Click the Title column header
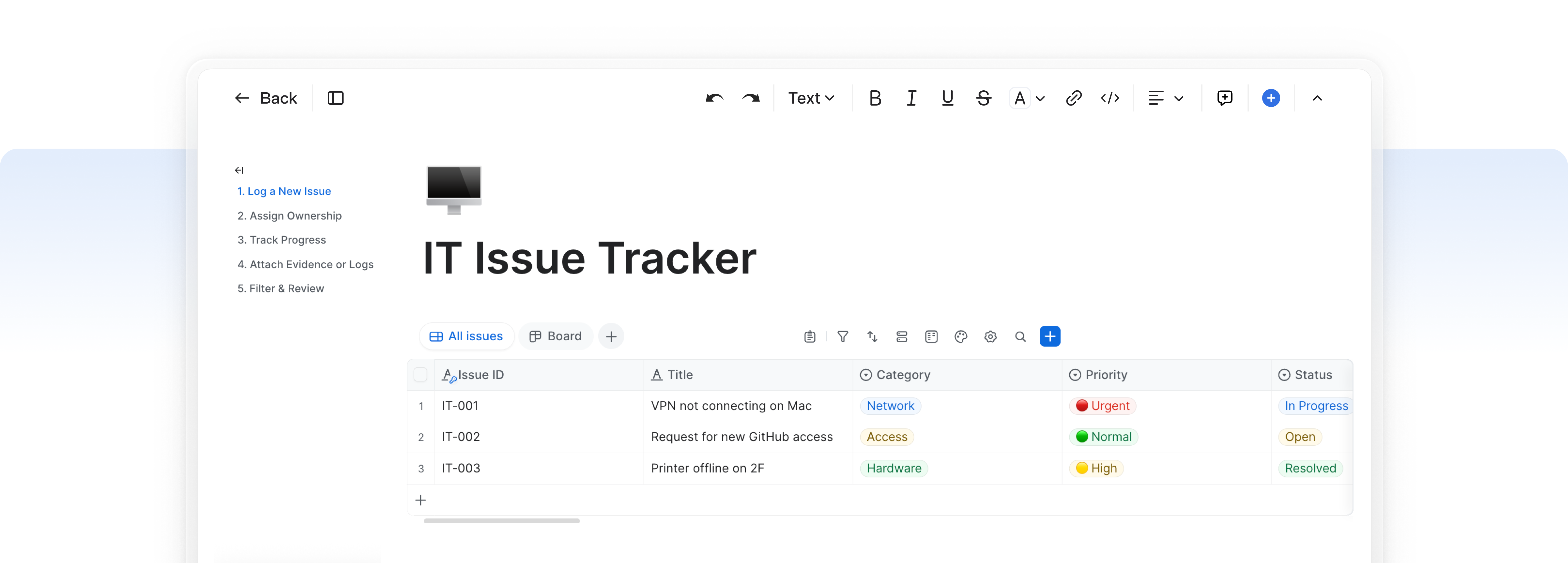Viewport: 1568px width, 563px height. [748, 375]
